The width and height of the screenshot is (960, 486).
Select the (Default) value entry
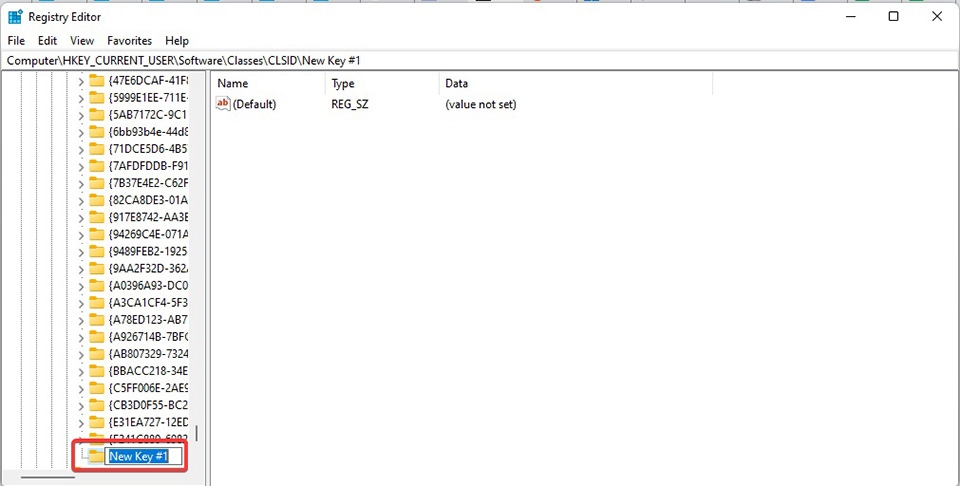[x=255, y=105]
